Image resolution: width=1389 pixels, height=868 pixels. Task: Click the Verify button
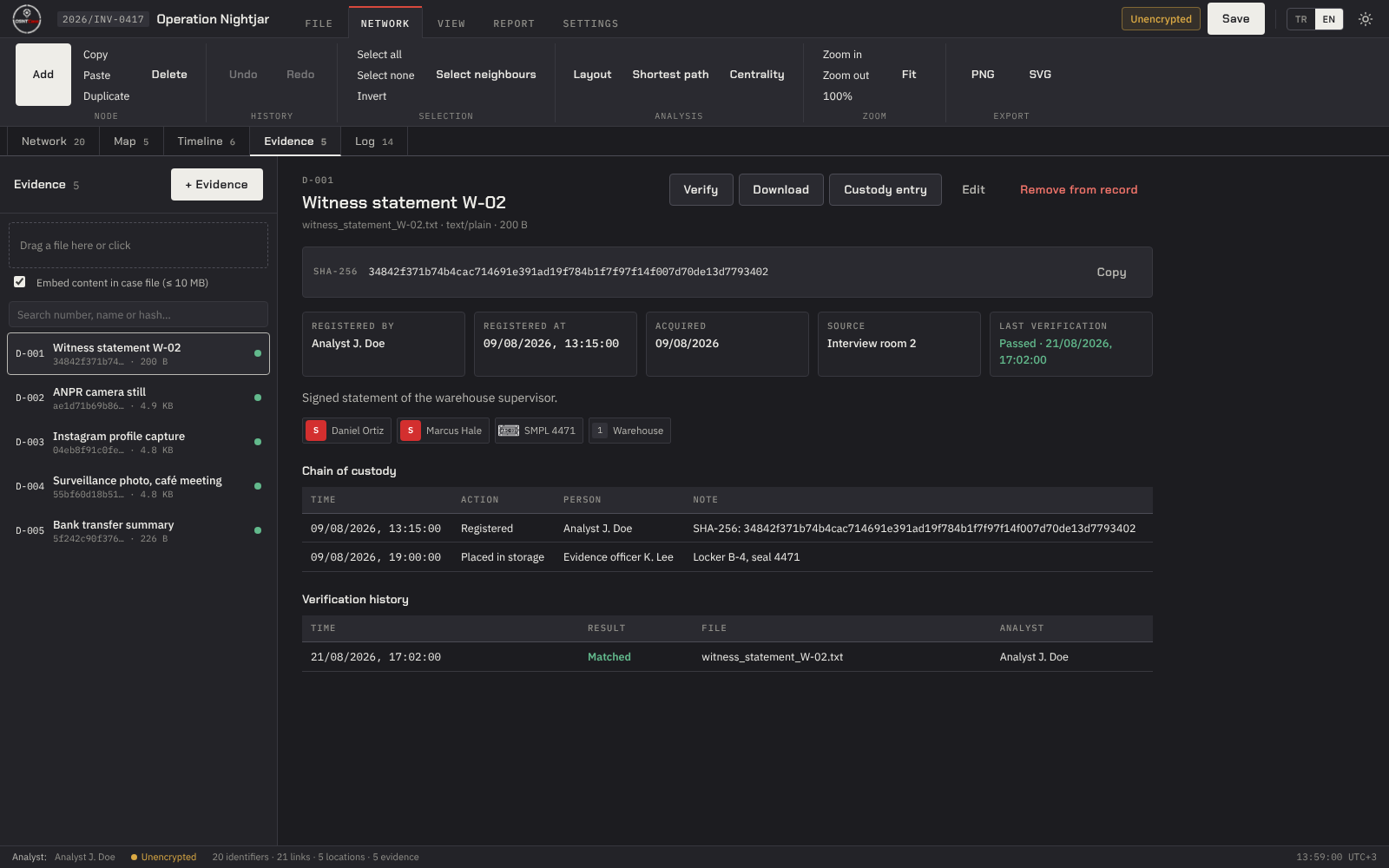point(701,190)
